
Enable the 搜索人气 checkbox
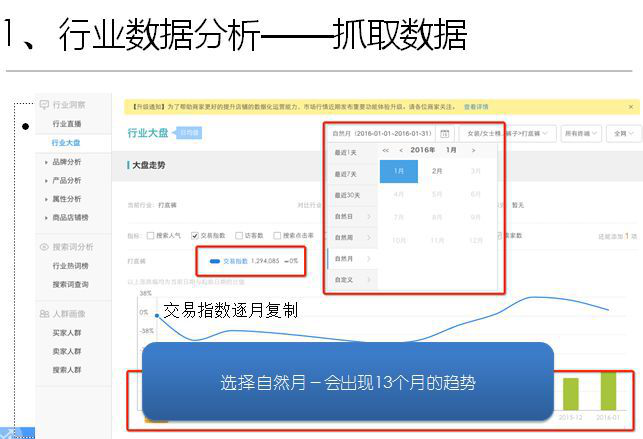(149, 236)
